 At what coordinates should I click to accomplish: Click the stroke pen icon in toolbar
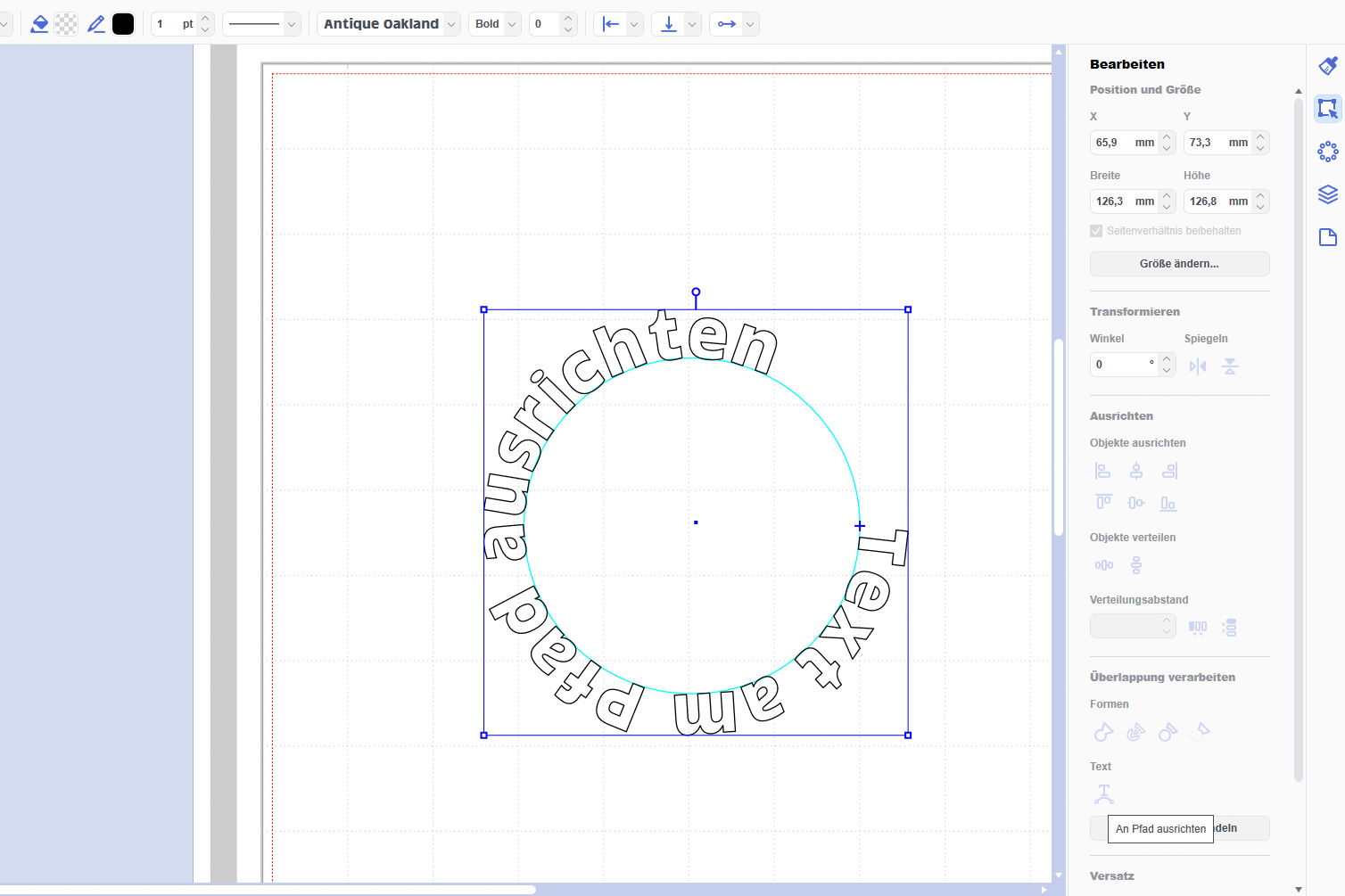[x=96, y=24]
